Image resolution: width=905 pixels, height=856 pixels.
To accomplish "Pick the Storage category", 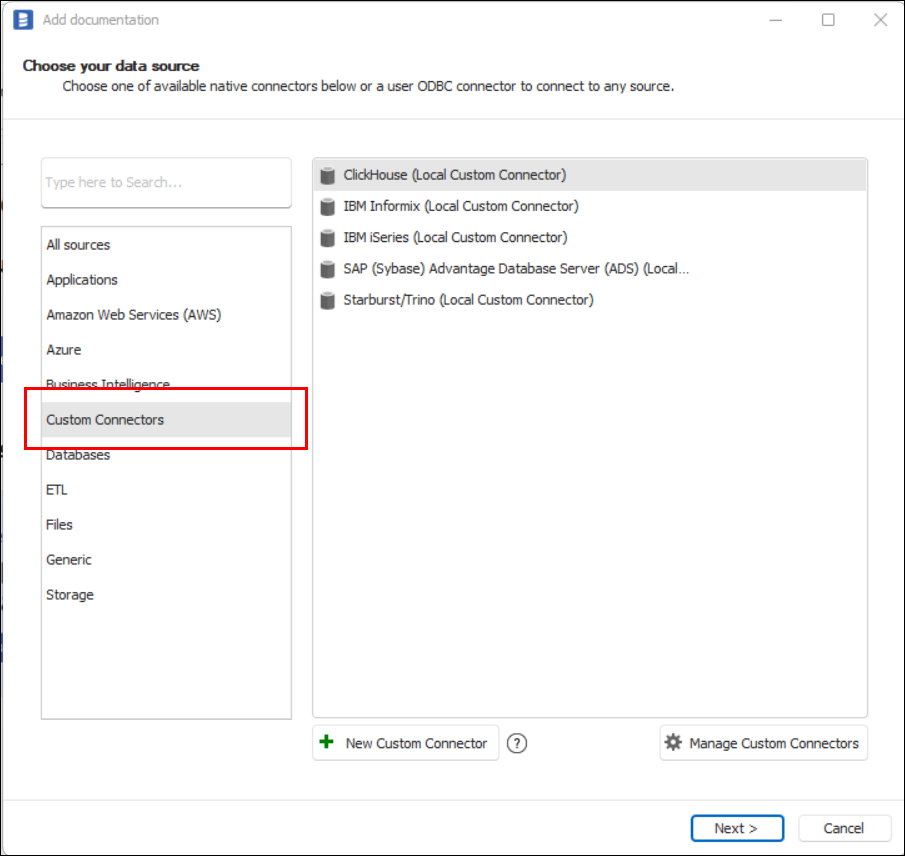I will [70, 595].
